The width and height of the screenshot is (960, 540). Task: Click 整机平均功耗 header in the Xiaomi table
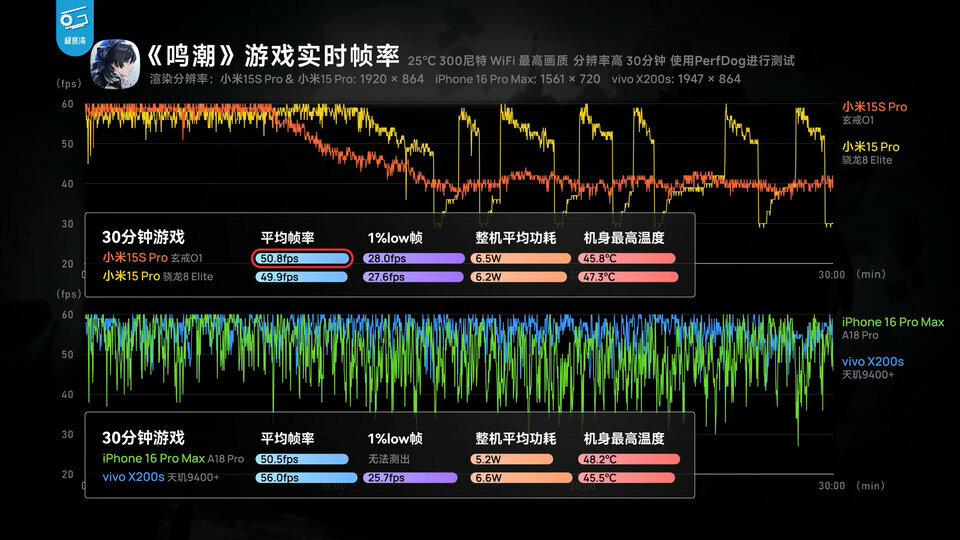pyautogui.click(x=516, y=238)
